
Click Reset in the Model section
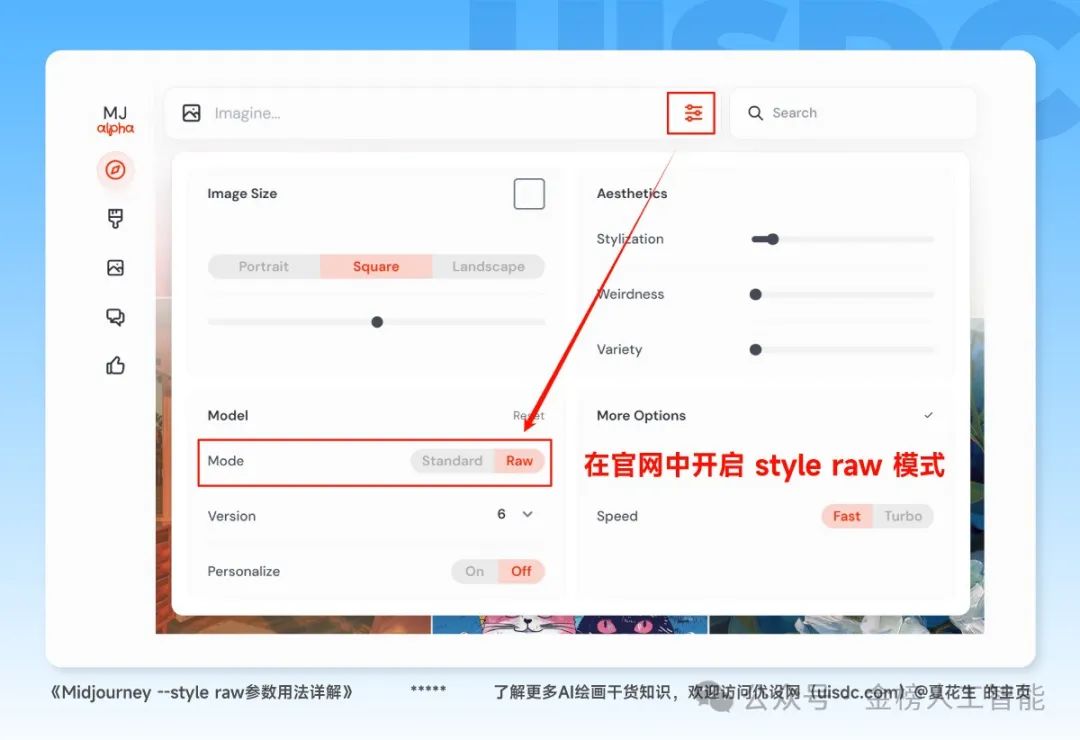pos(528,415)
